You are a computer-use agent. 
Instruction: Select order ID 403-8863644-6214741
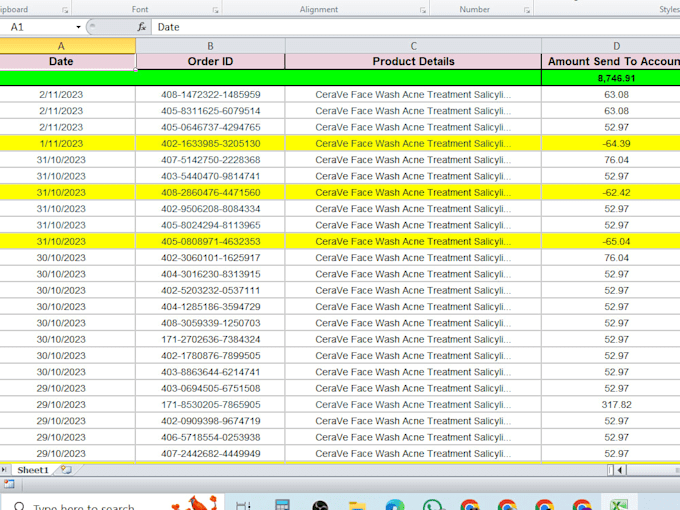(x=210, y=372)
